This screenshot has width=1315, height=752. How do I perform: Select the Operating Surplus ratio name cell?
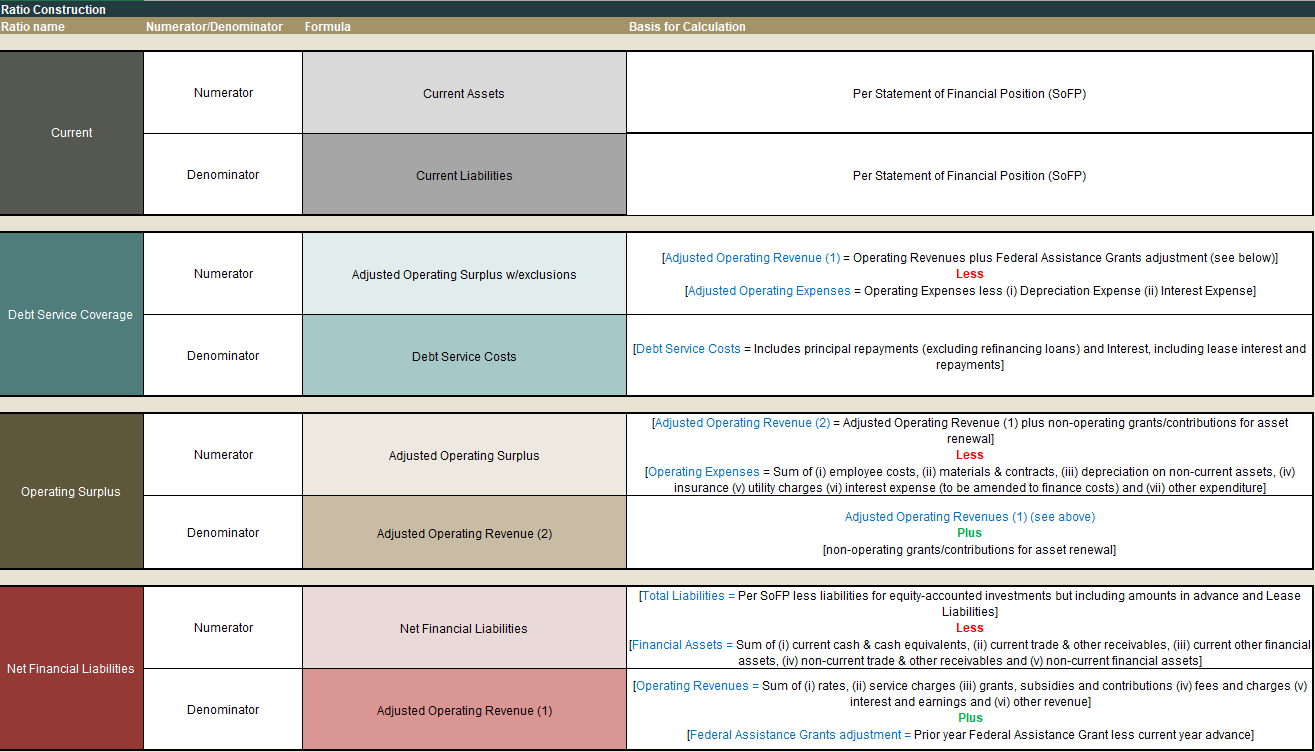click(71, 491)
